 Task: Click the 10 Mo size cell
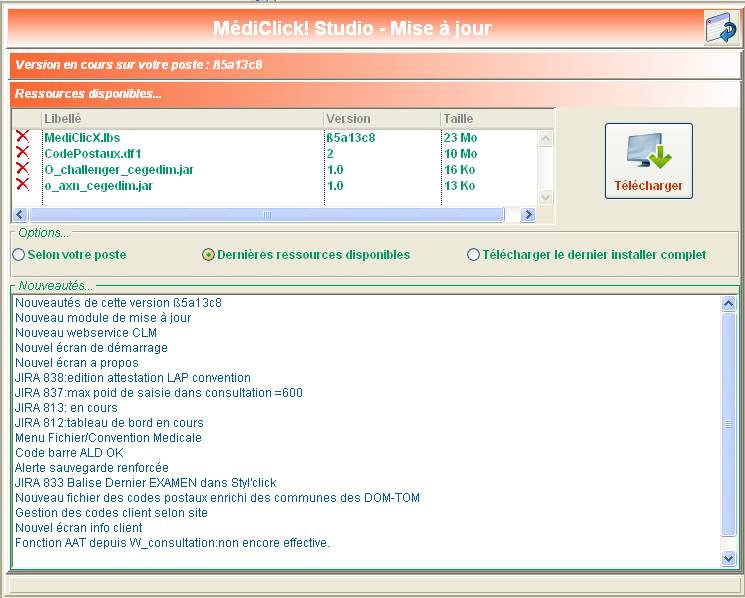[x=460, y=153]
